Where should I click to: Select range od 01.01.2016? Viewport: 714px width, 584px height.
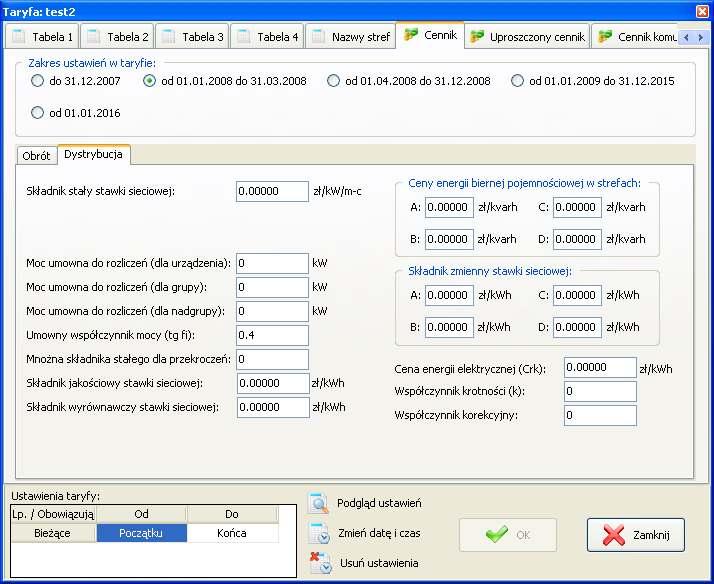point(76,113)
